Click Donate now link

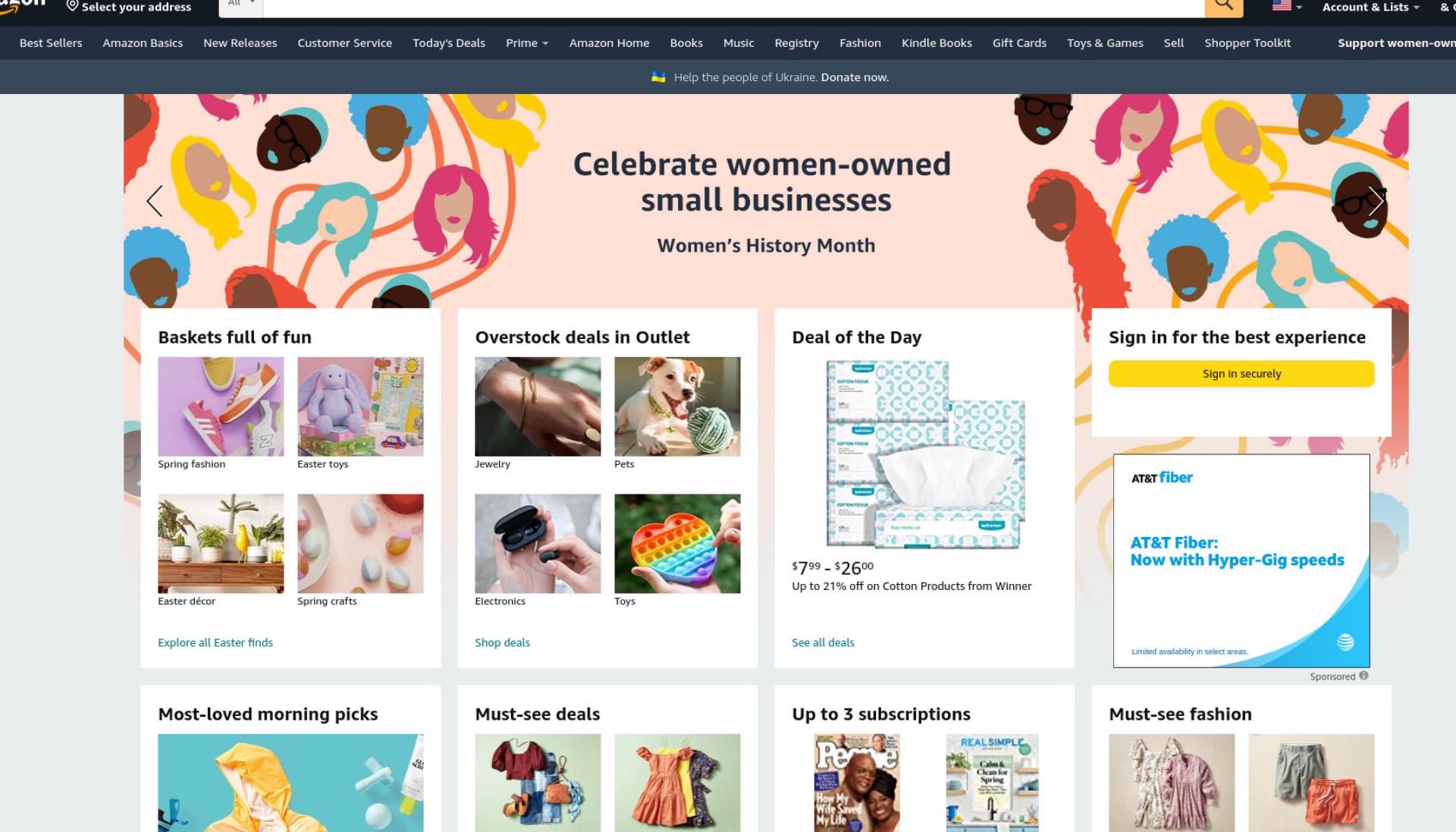pos(855,77)
